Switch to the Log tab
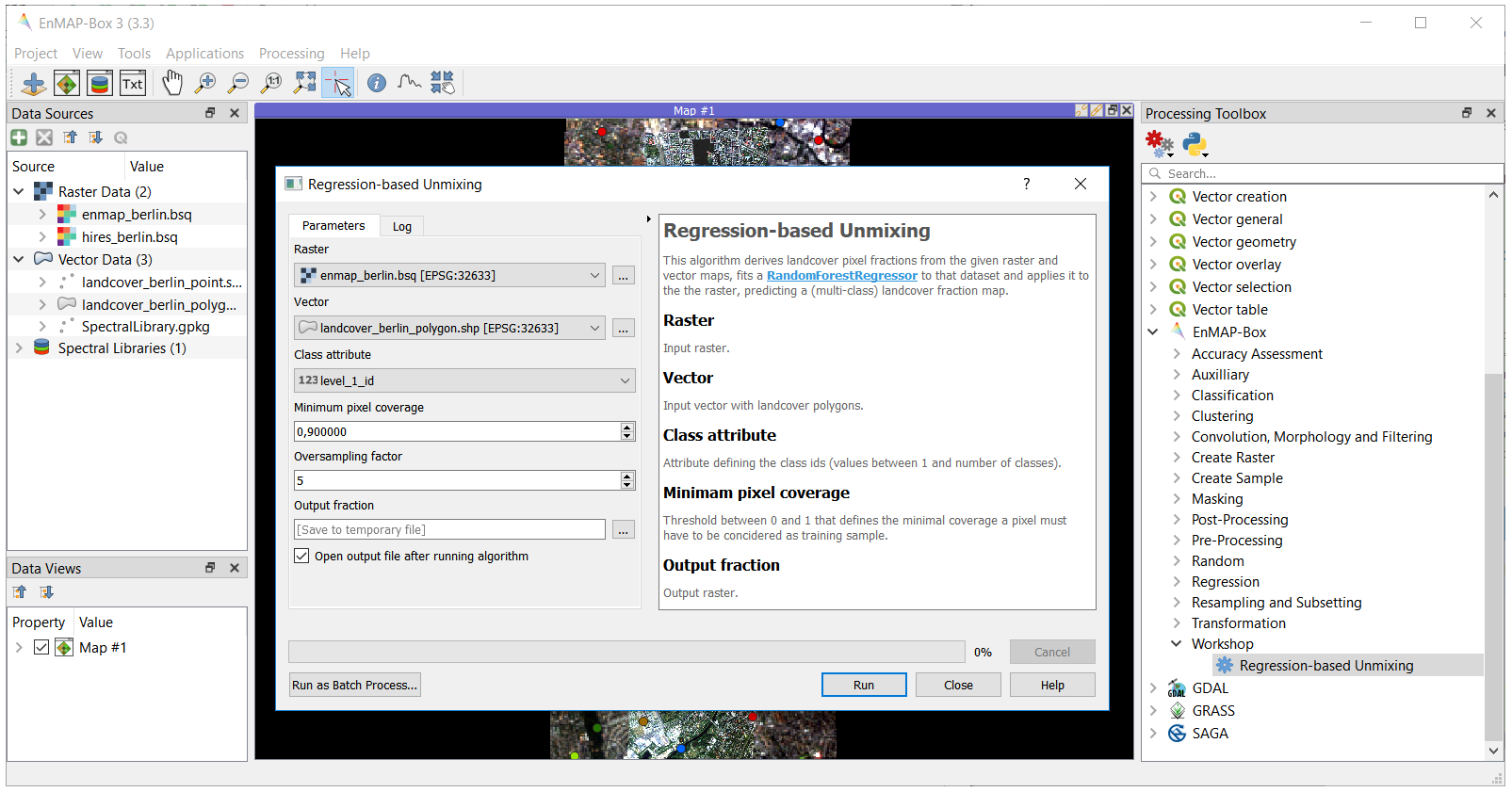The image size is (1512, 792). click(402, 226)
